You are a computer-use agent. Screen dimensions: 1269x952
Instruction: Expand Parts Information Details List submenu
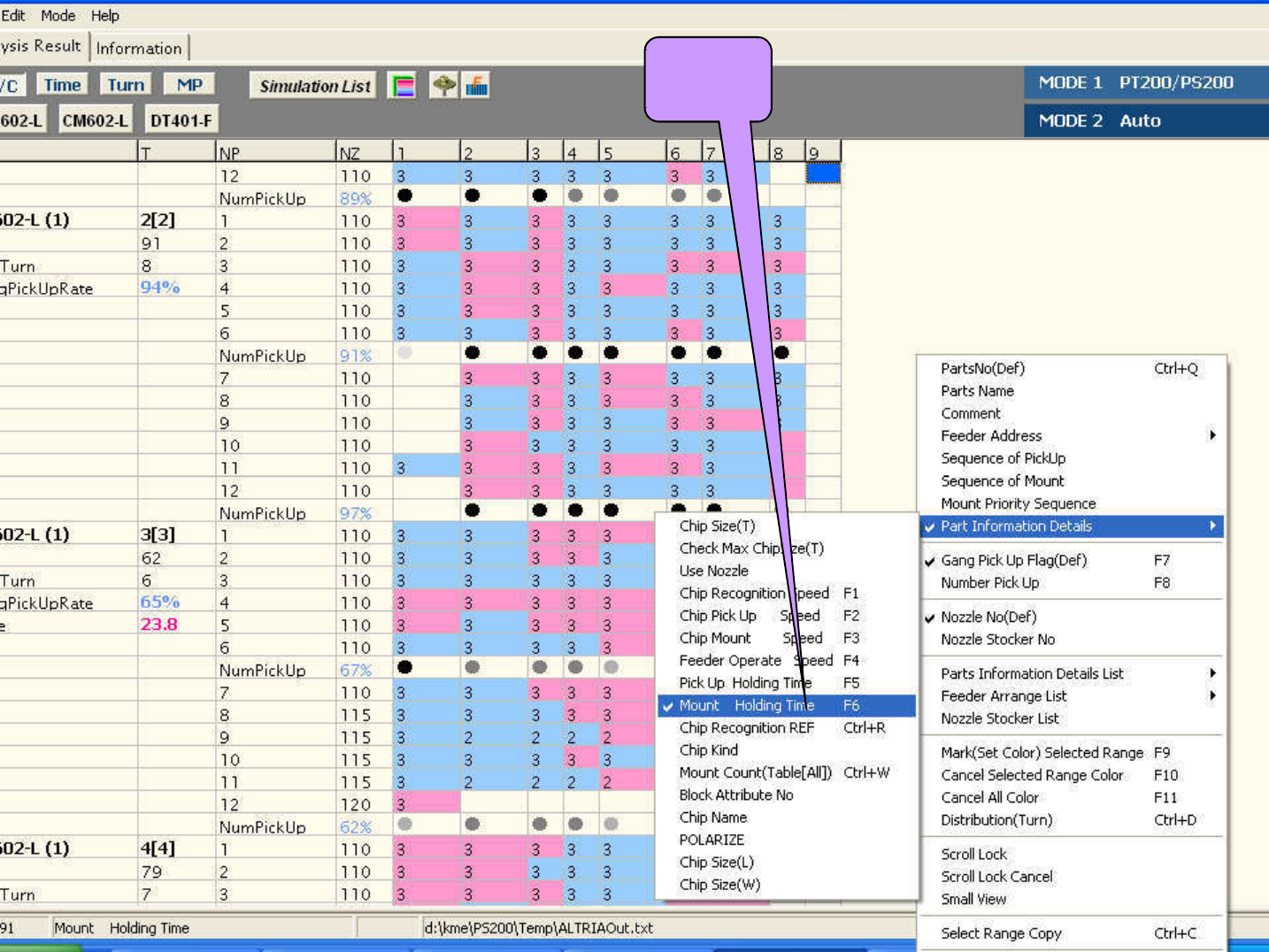coord(1032,673)
